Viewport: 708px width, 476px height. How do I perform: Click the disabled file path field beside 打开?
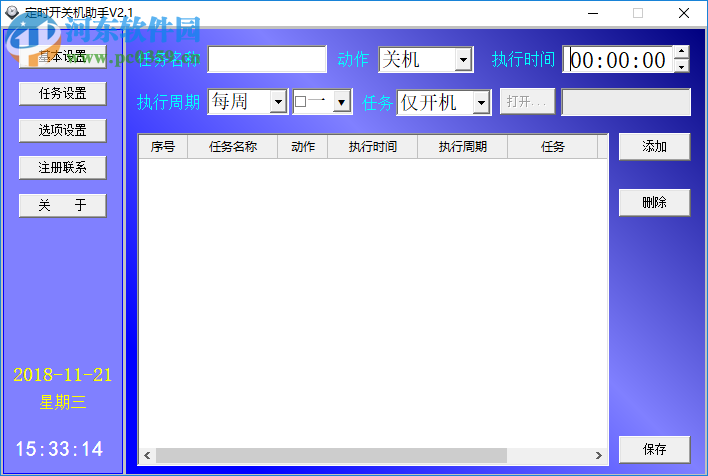pyautogui.click(x=626, y=102)
